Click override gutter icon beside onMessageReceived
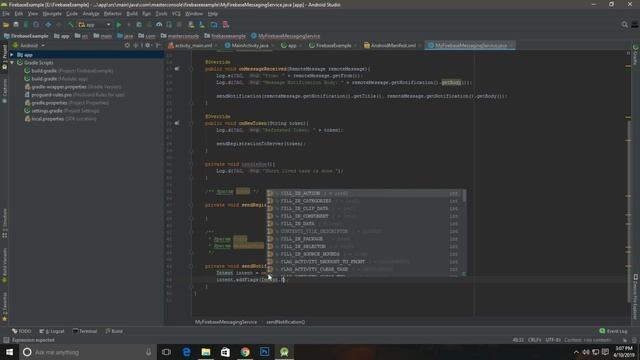The height and width of the screenshot is (360, 640). 177,69
